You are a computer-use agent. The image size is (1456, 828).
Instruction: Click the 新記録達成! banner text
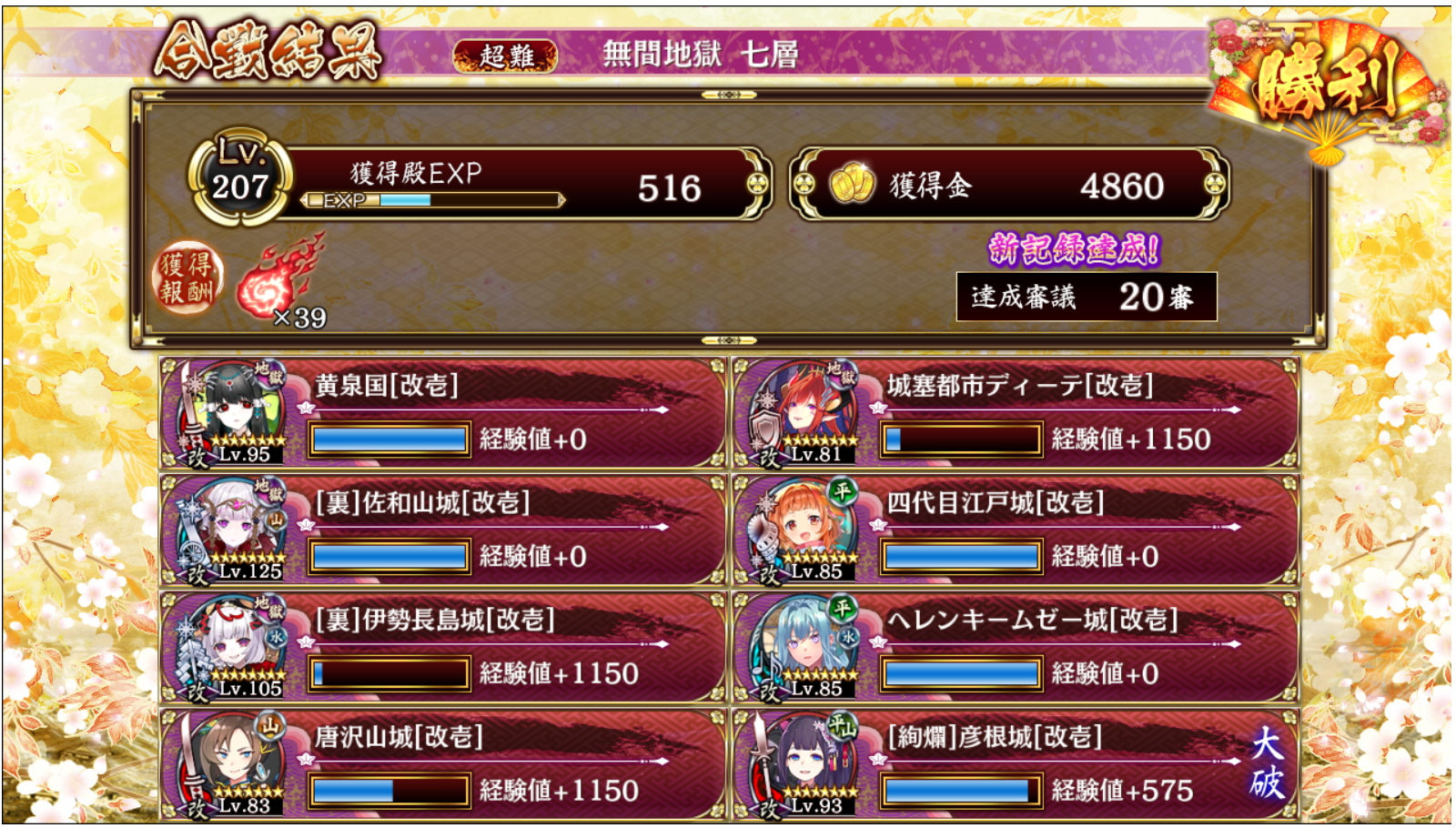(x=1075, y=248)
